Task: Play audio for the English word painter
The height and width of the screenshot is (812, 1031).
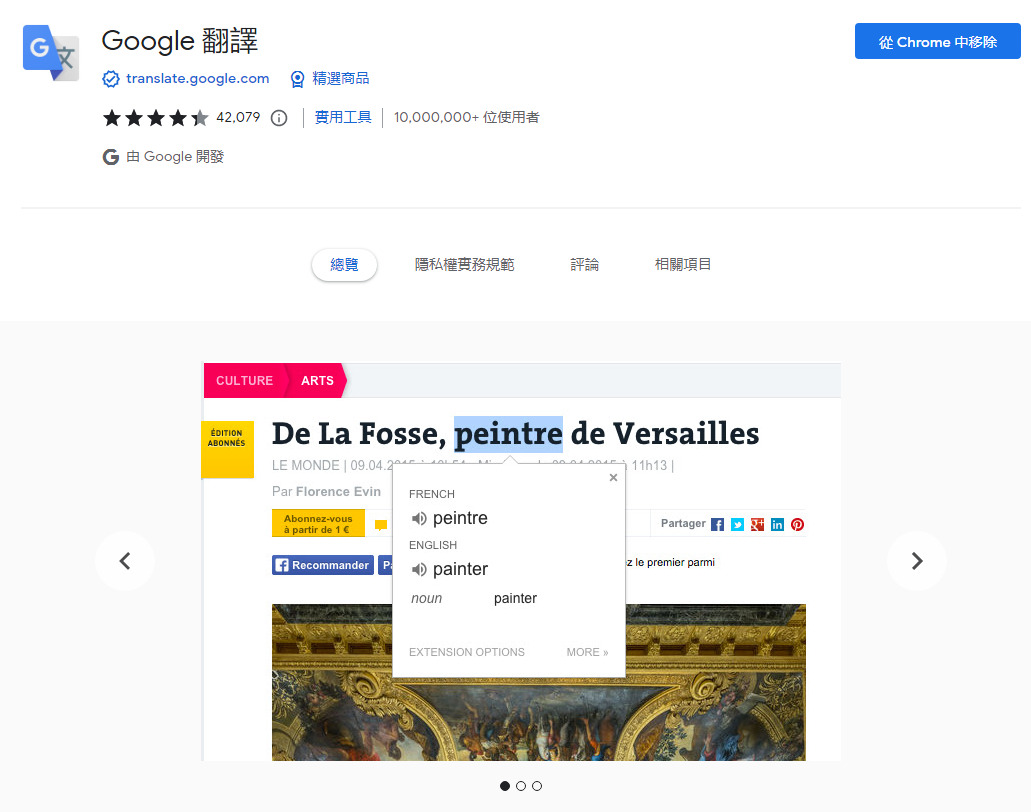Action: (x=420, y=569)
